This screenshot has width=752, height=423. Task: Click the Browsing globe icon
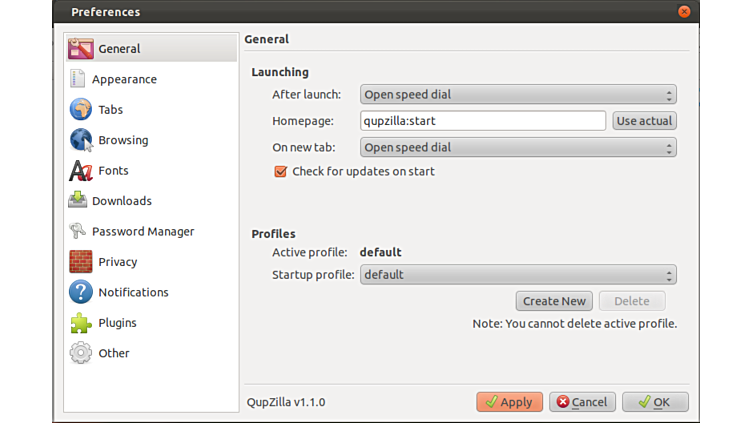point(81,140)
